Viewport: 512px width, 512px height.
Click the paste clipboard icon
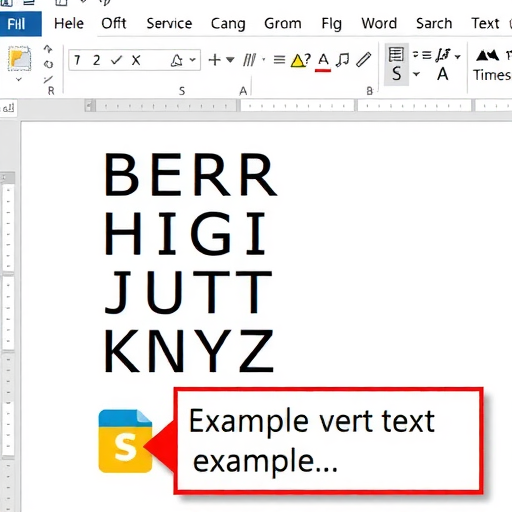[x=20, y=59]
